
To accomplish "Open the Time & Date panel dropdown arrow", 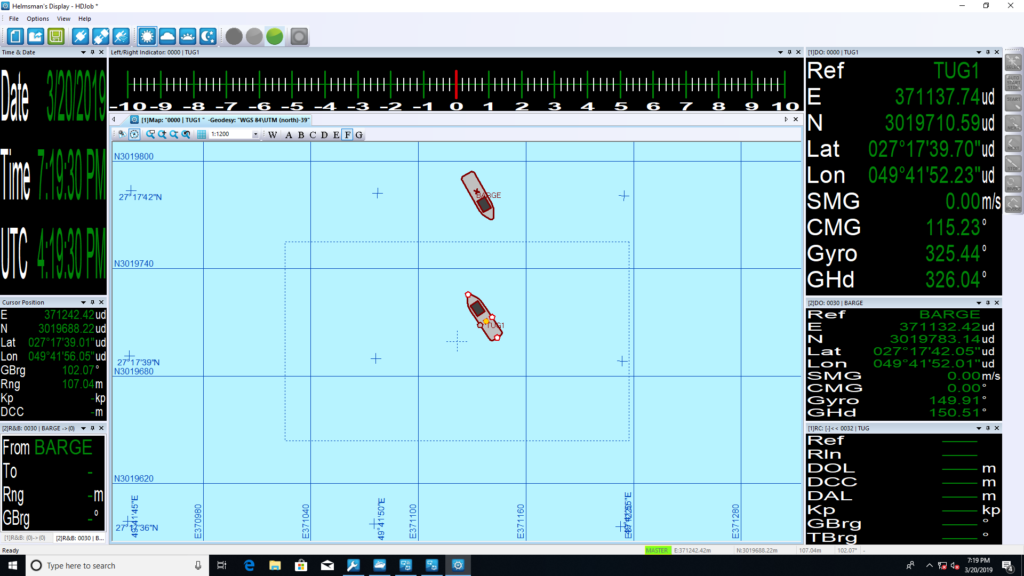I will click(x=86, y=51).
